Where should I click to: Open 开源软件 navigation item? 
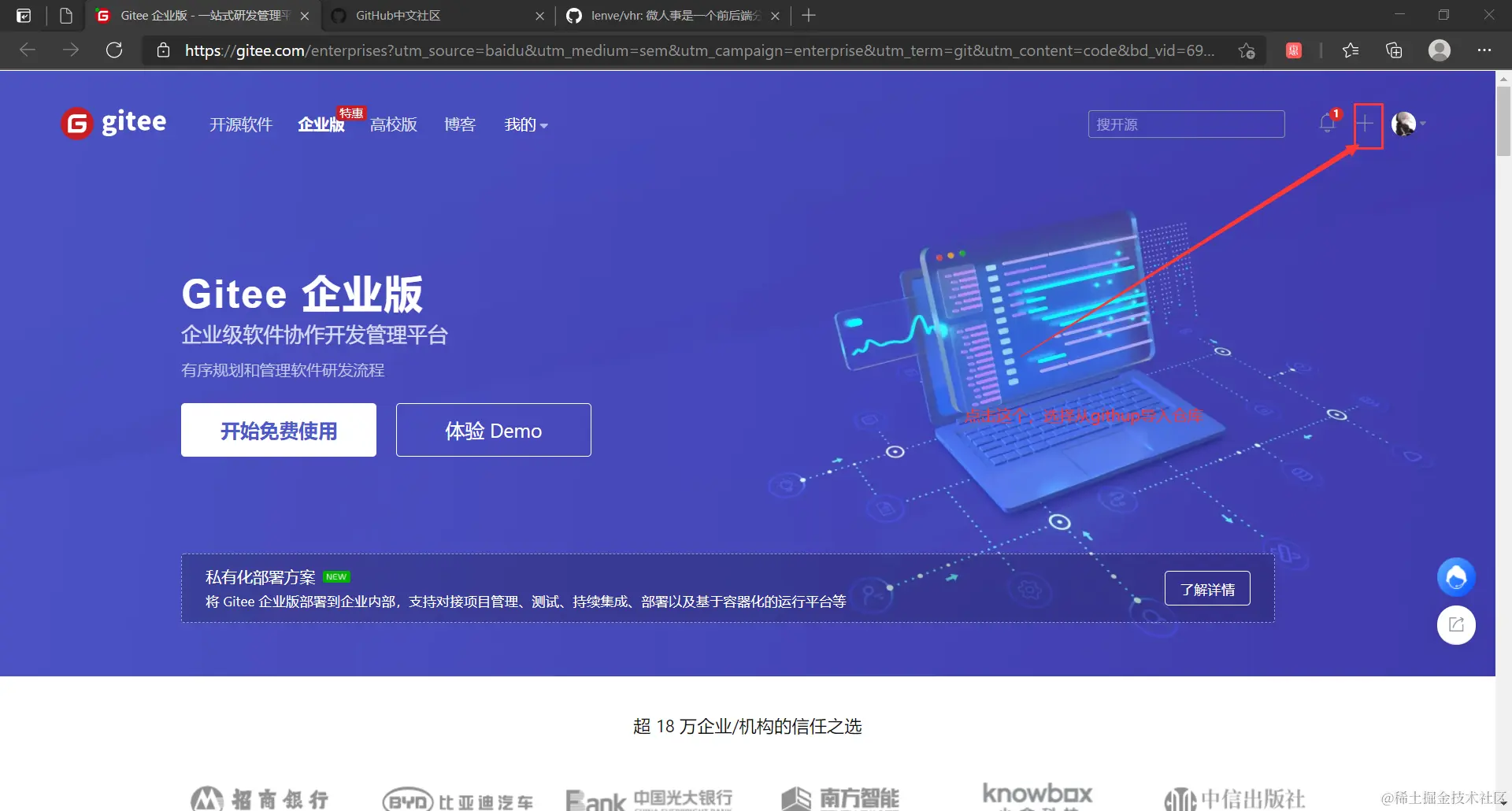[x=241, y=124]
